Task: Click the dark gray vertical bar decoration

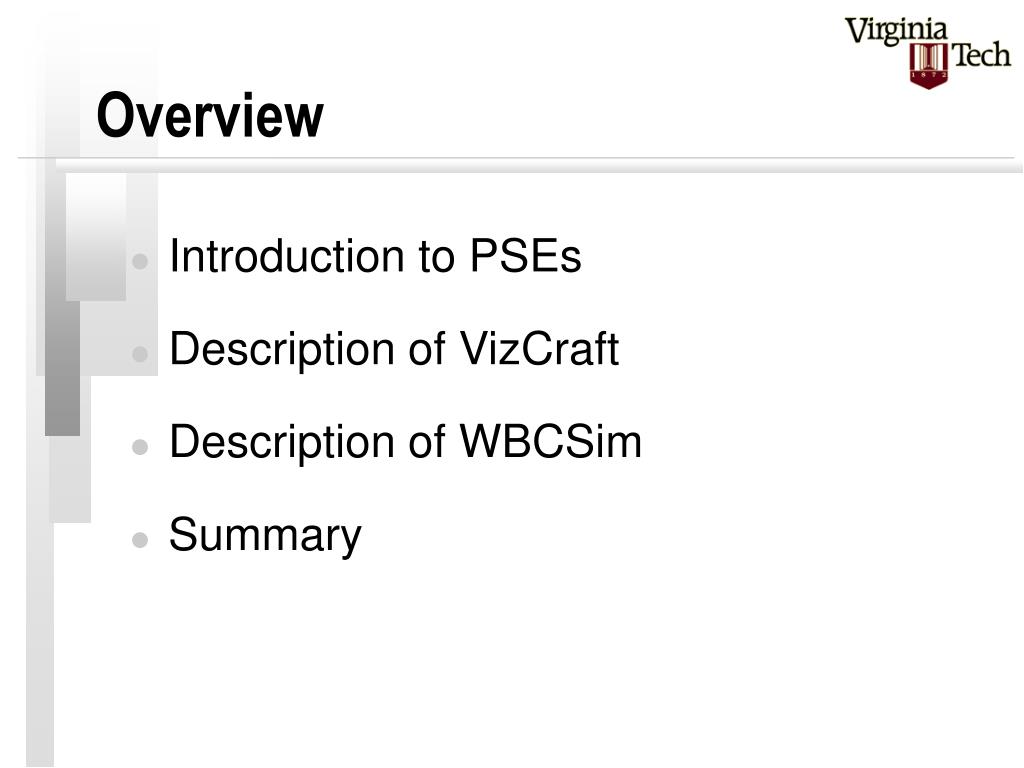Action: click(x=63, y=368)
